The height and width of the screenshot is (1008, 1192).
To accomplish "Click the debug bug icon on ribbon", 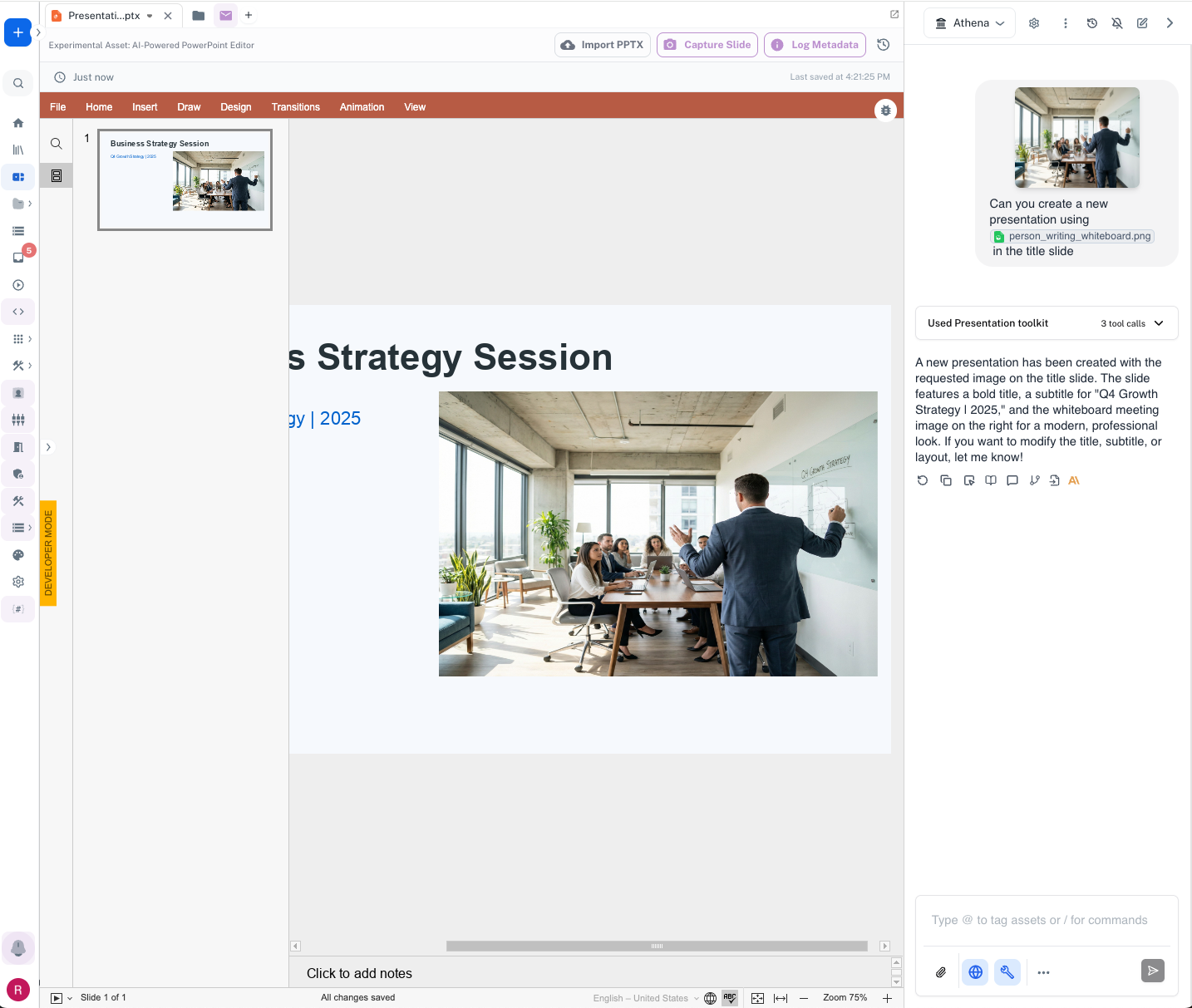I will 886,110.
